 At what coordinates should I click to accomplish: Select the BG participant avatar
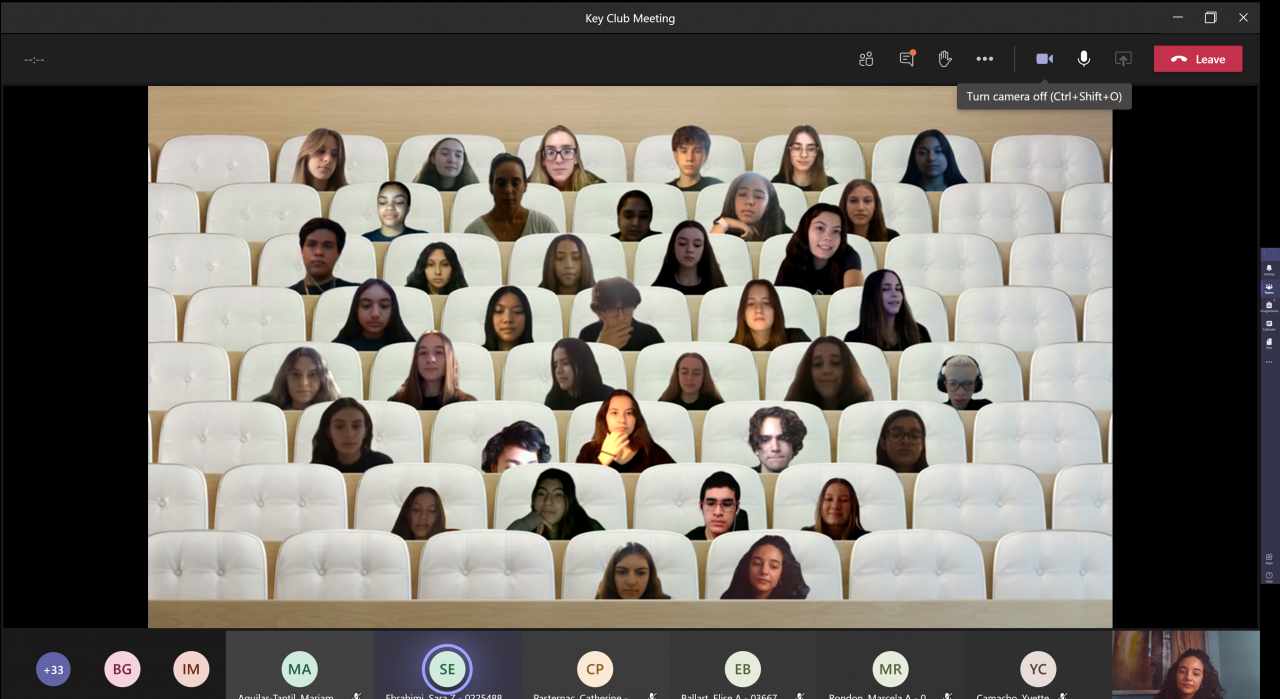click(x=122, y=669)
